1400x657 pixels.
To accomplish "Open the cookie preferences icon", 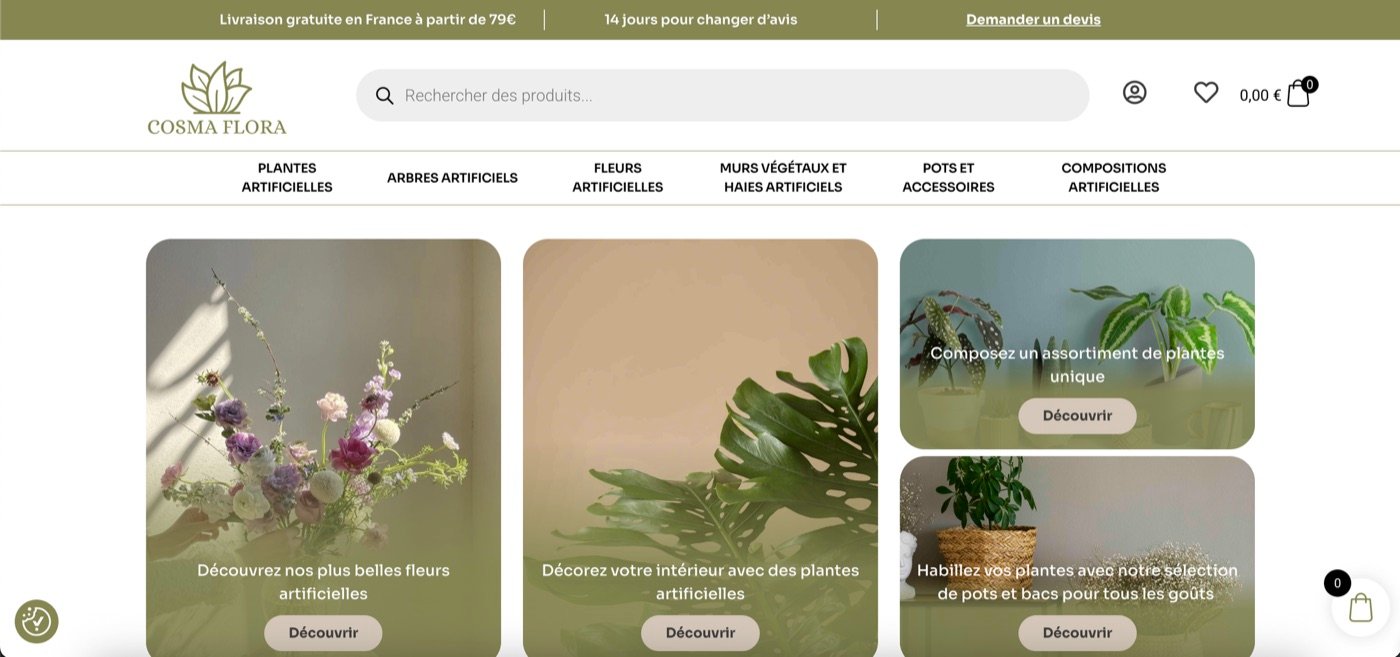I will (x=36, y=621).
